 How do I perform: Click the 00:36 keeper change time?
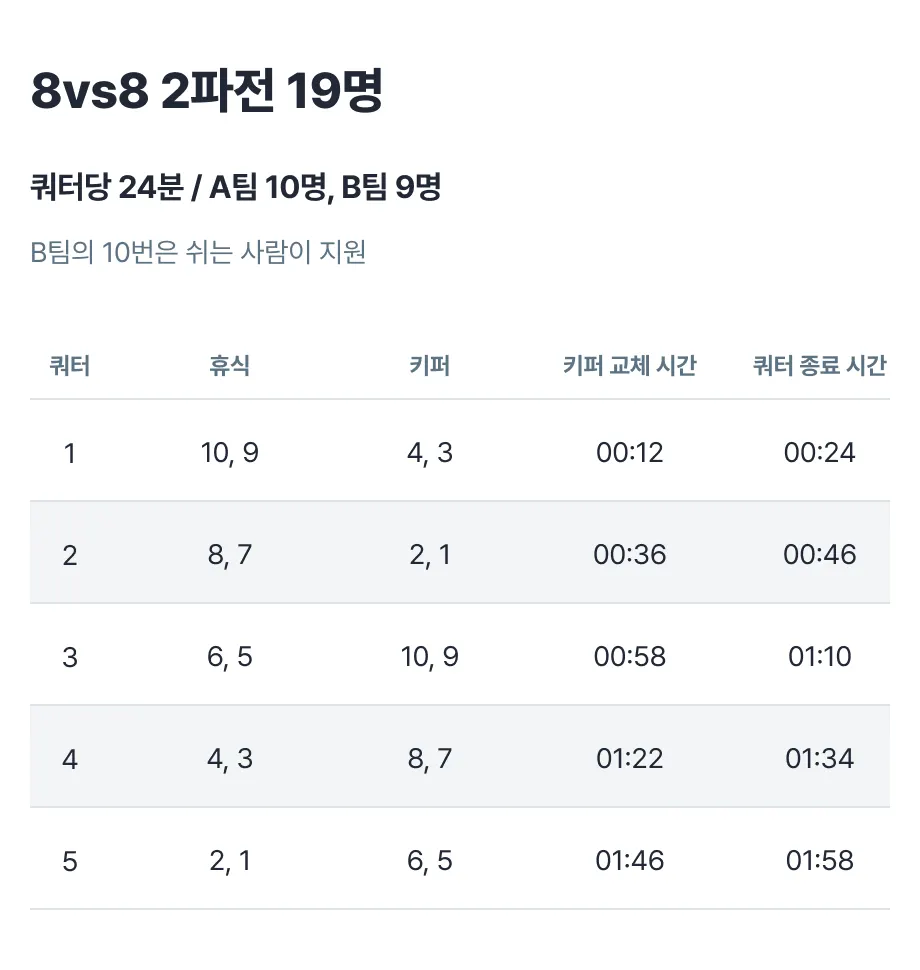pyautogui.click(x=629, y=555)
